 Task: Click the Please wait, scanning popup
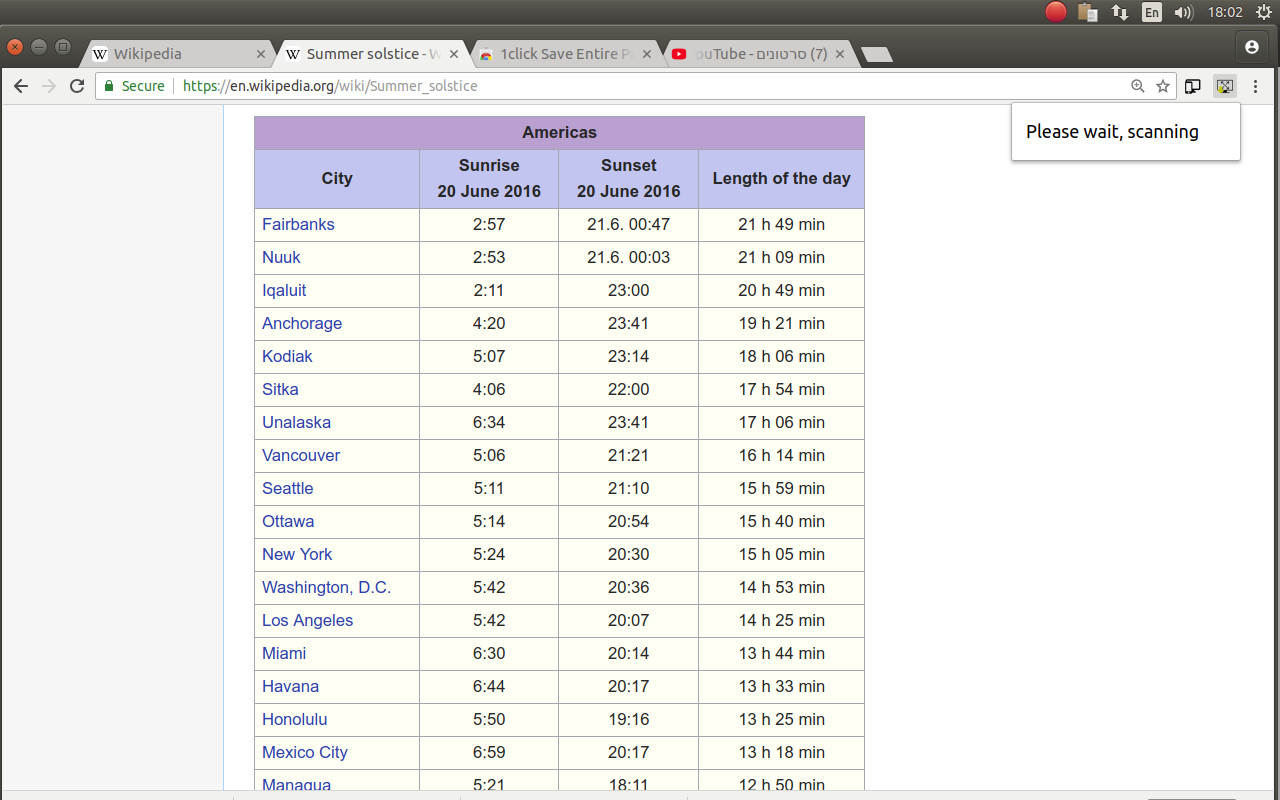pos(1126,132)
